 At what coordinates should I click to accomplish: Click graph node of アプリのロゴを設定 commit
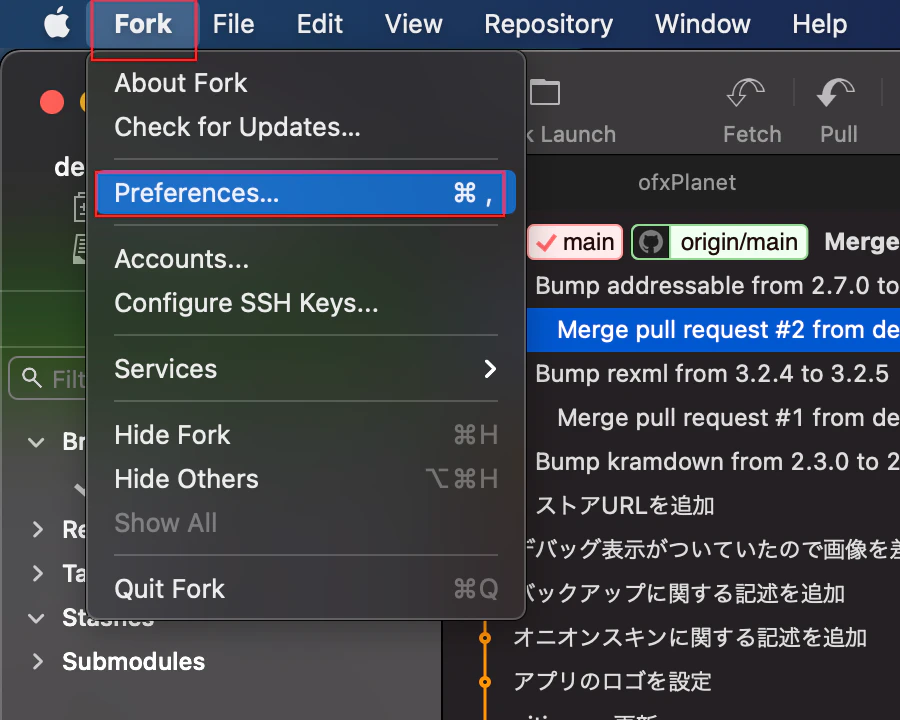(x=485, y=682)
